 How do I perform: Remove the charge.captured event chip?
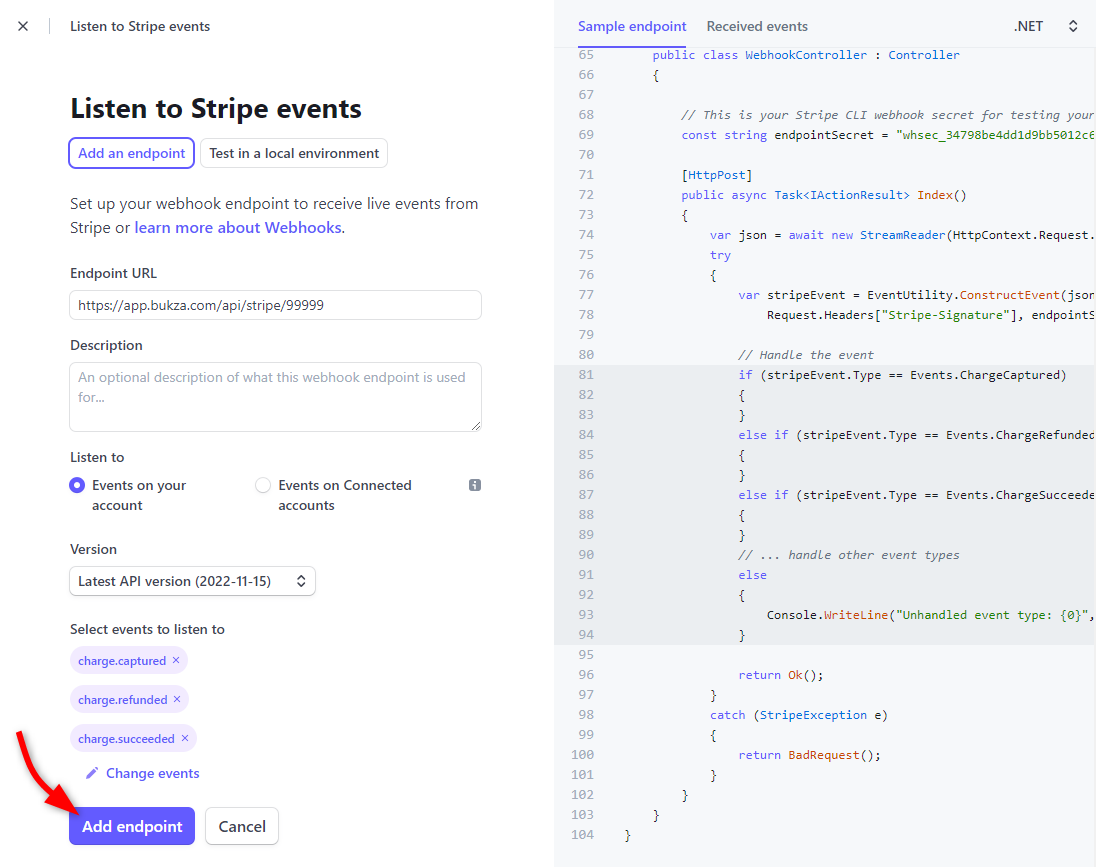(x=176, y=661)
